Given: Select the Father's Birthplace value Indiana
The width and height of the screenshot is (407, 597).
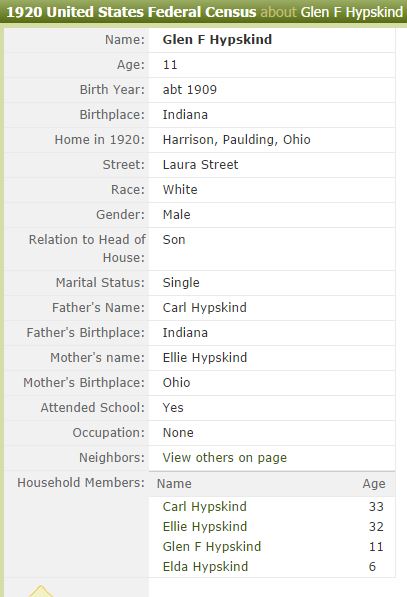Looking at the screenshot, I should [185, 333].
